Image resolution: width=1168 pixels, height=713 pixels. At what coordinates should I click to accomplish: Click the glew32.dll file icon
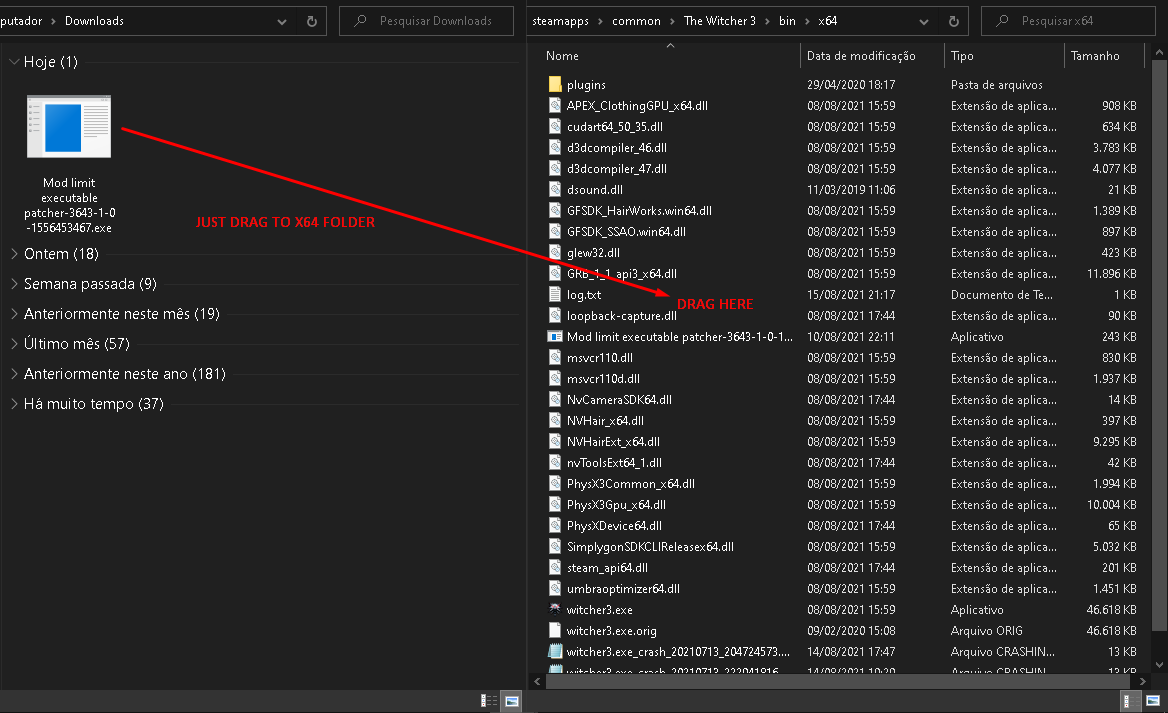555,252
